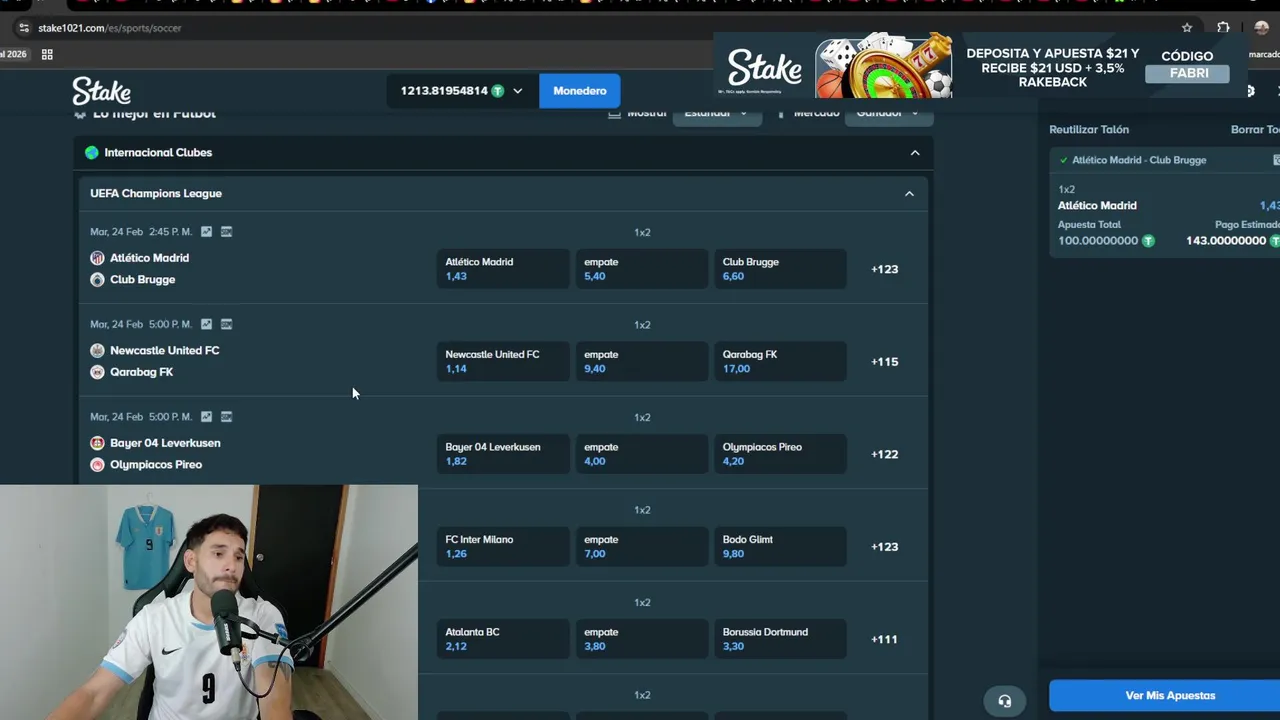This screenshot has width=1280, height=720.
Task: Open the apps grid in bookmarks bar
Action: [x=47, y=54]
